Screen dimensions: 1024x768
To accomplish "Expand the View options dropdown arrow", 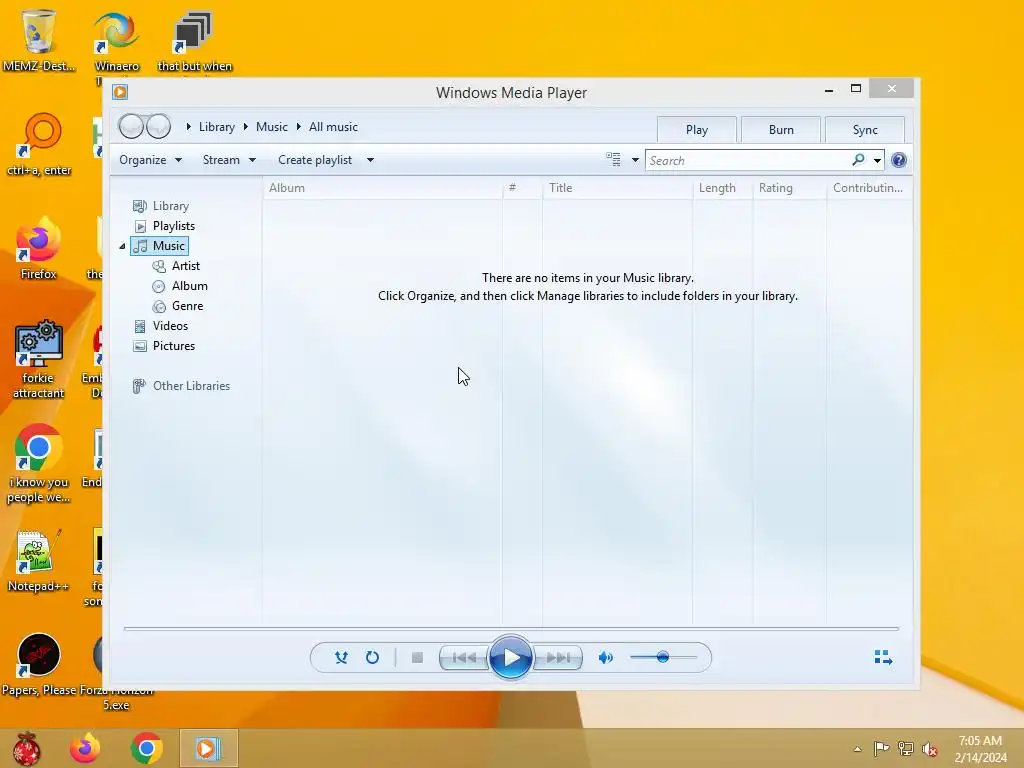I will (635, 160).
